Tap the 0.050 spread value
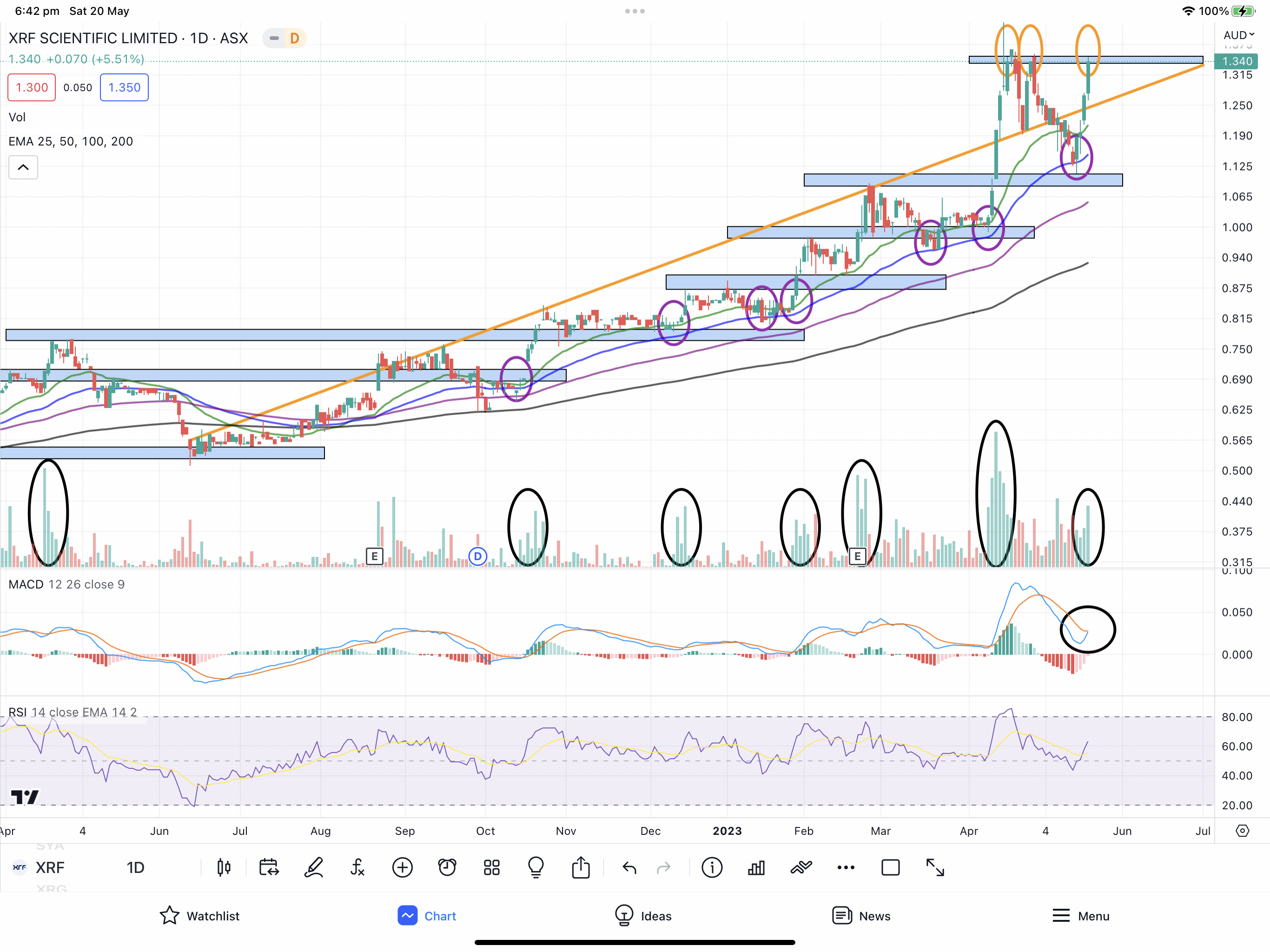Viewport: 1270px width, 952px height. point(78,87)
